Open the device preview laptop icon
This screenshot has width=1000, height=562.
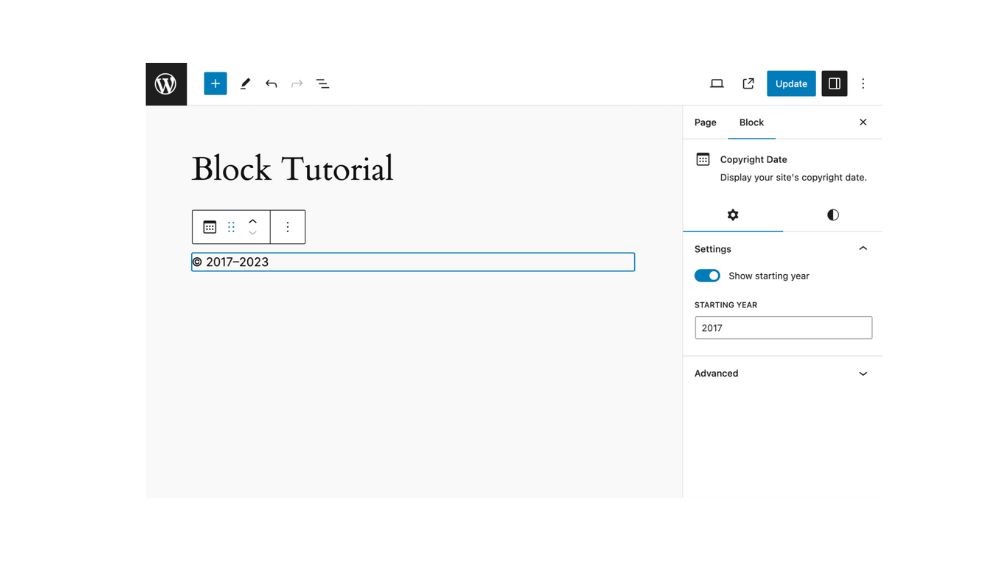pos(717,84)
